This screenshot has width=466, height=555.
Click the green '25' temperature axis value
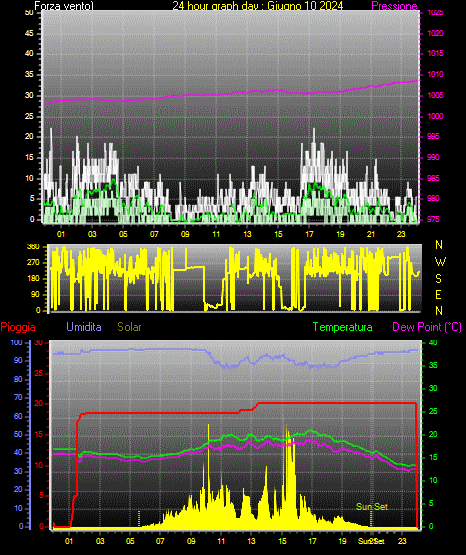coord(433,411)
